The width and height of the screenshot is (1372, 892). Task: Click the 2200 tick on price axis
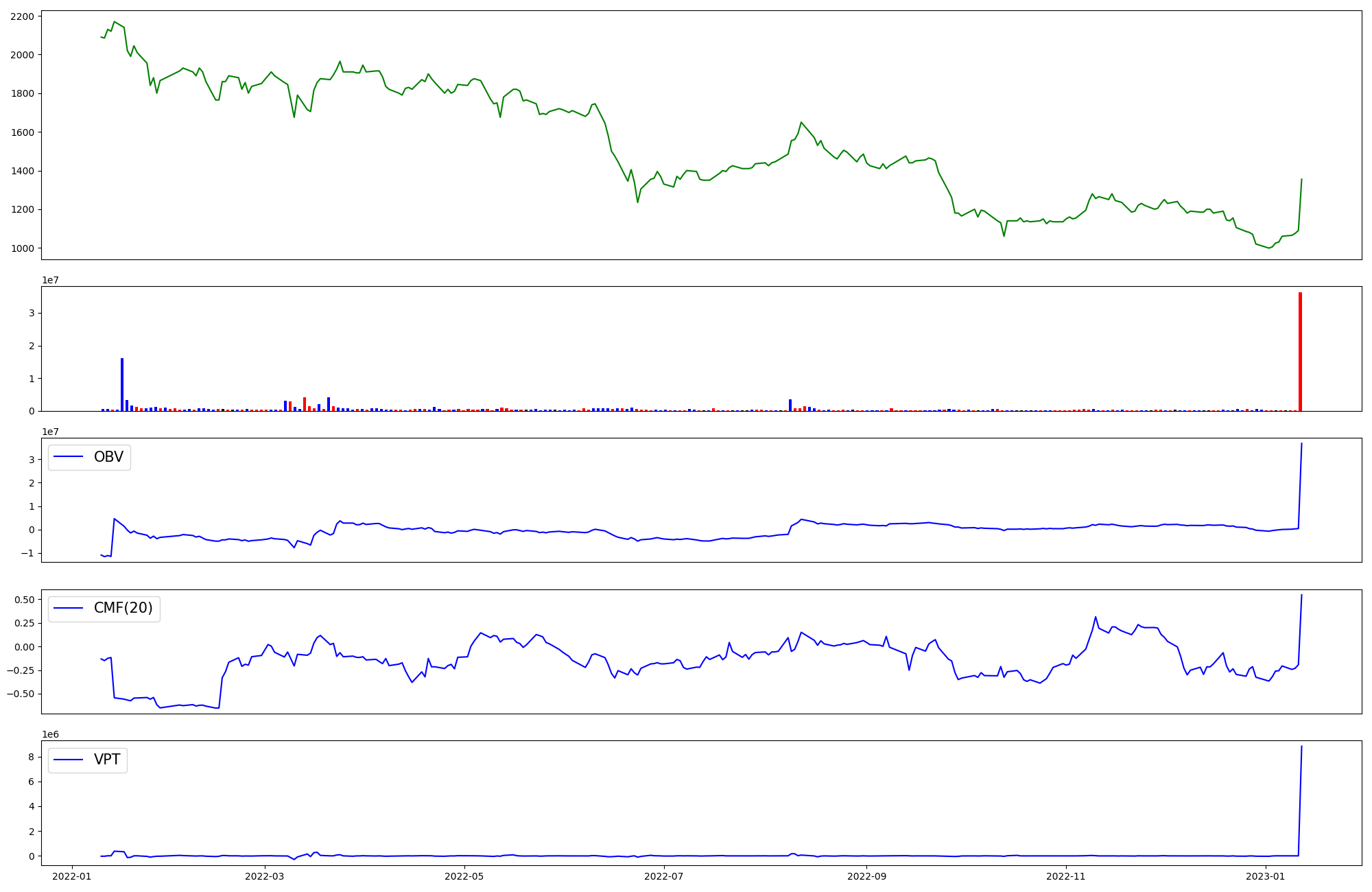22,16
